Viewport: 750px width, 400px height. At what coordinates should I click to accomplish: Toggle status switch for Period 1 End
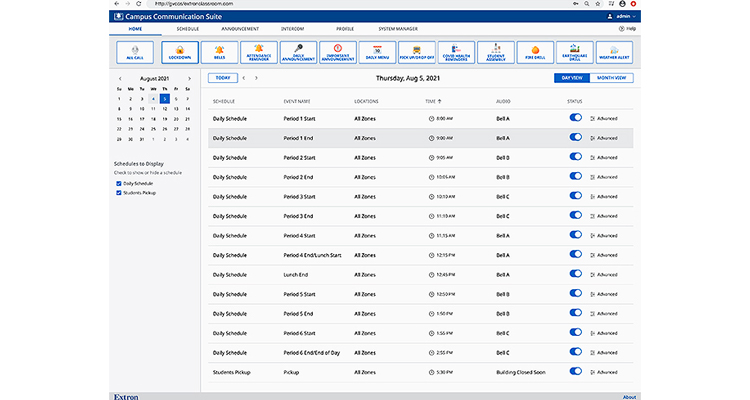click(575, 137)
